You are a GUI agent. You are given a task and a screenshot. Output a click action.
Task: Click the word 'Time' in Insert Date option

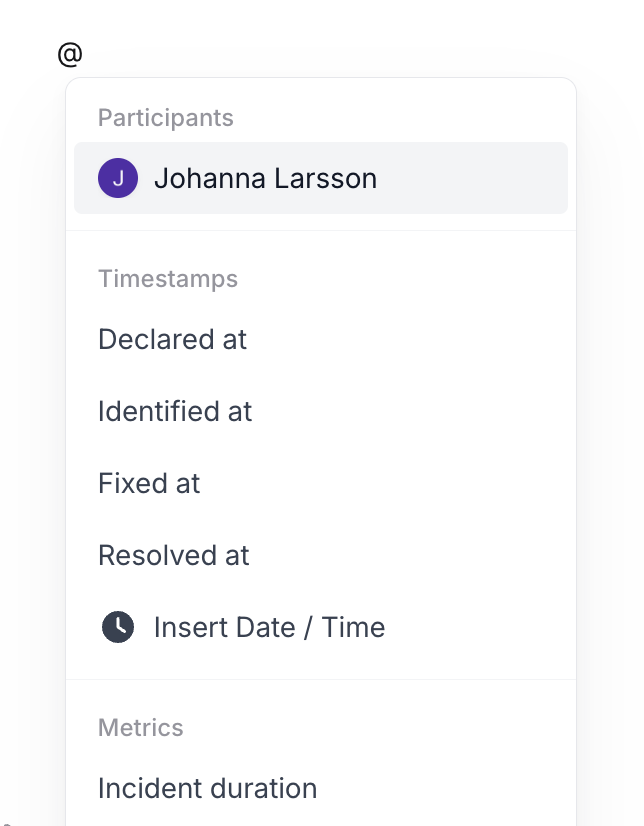pyautogui.click(x=354, y=627)
